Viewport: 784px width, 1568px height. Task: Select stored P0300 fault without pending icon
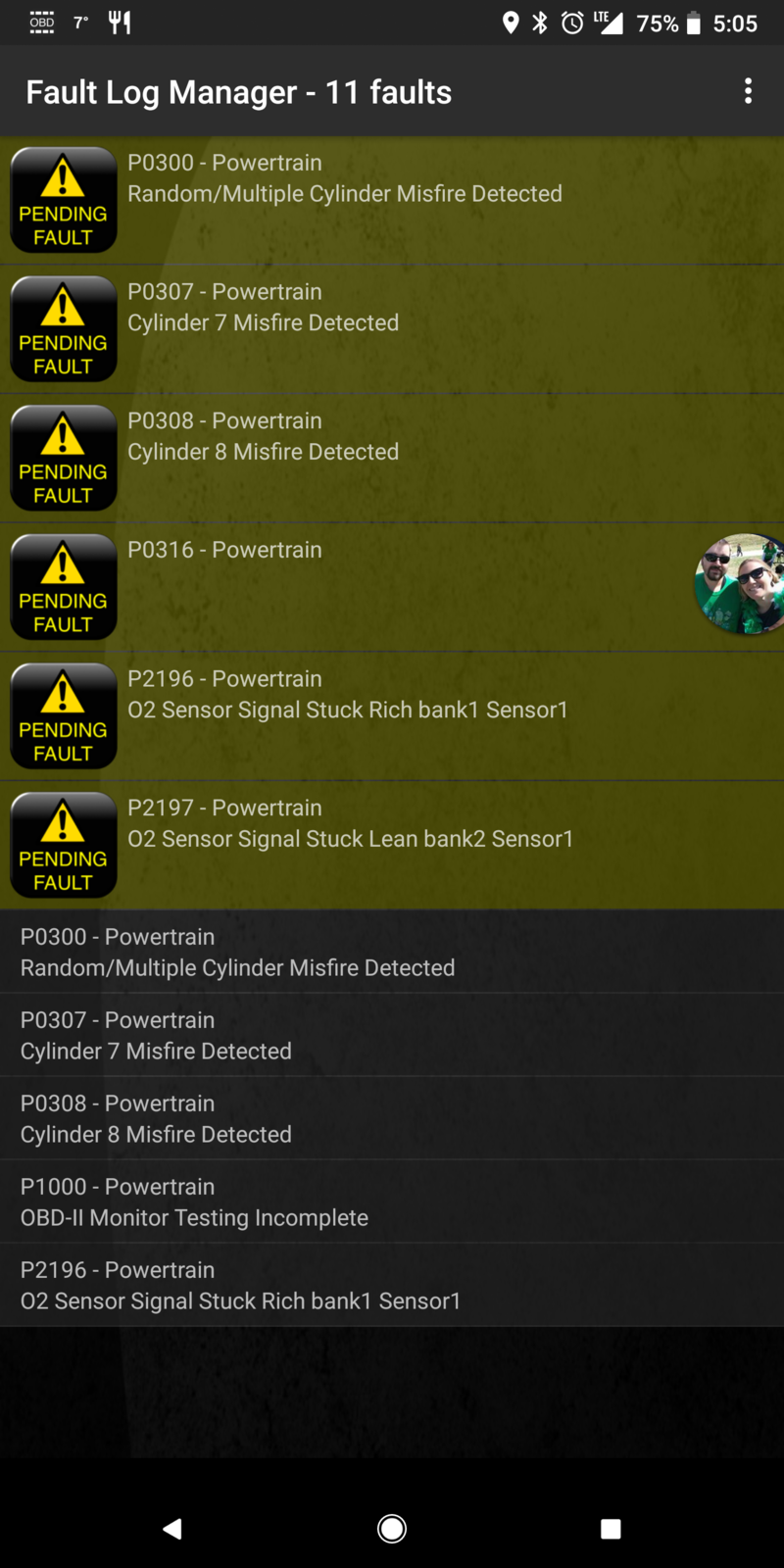coord(392,952)
